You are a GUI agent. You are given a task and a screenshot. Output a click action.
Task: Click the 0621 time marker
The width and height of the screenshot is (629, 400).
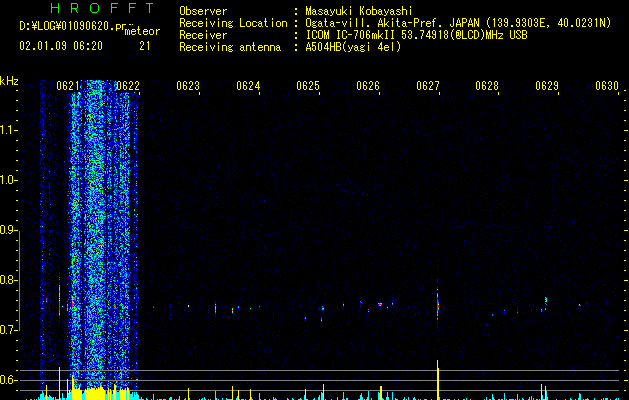pyautogui.click(x=68, y=85)
